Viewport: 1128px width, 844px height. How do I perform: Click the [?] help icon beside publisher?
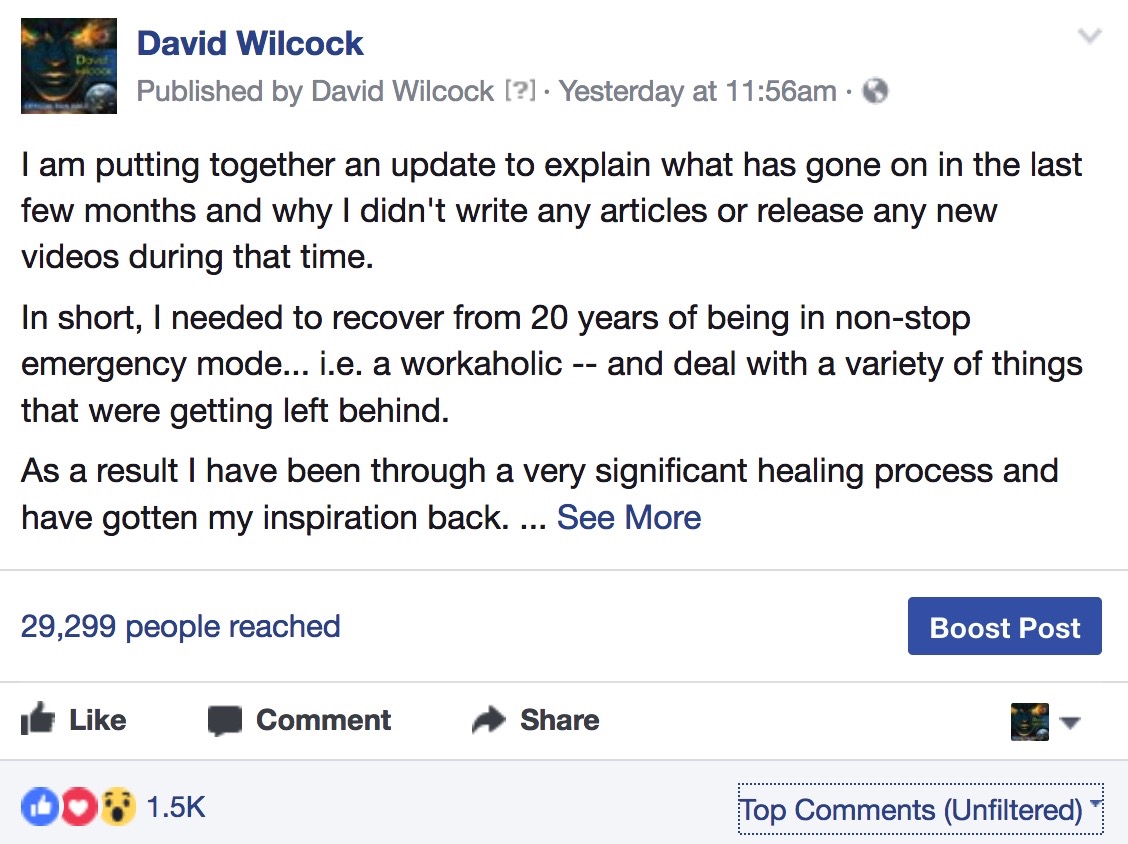tap(520, 91)
